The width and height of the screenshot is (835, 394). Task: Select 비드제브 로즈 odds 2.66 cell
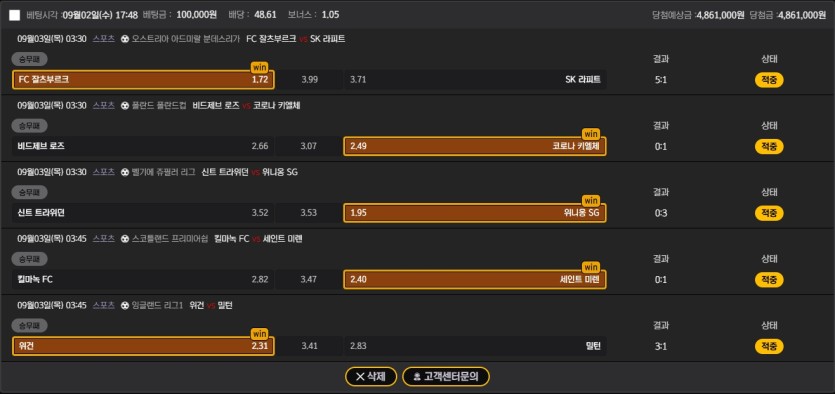tap(143, 146)
